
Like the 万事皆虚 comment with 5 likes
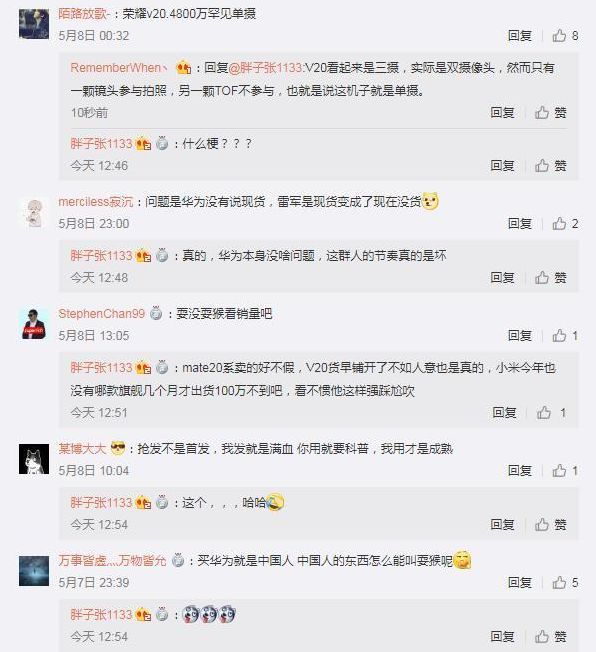point(565,583)
